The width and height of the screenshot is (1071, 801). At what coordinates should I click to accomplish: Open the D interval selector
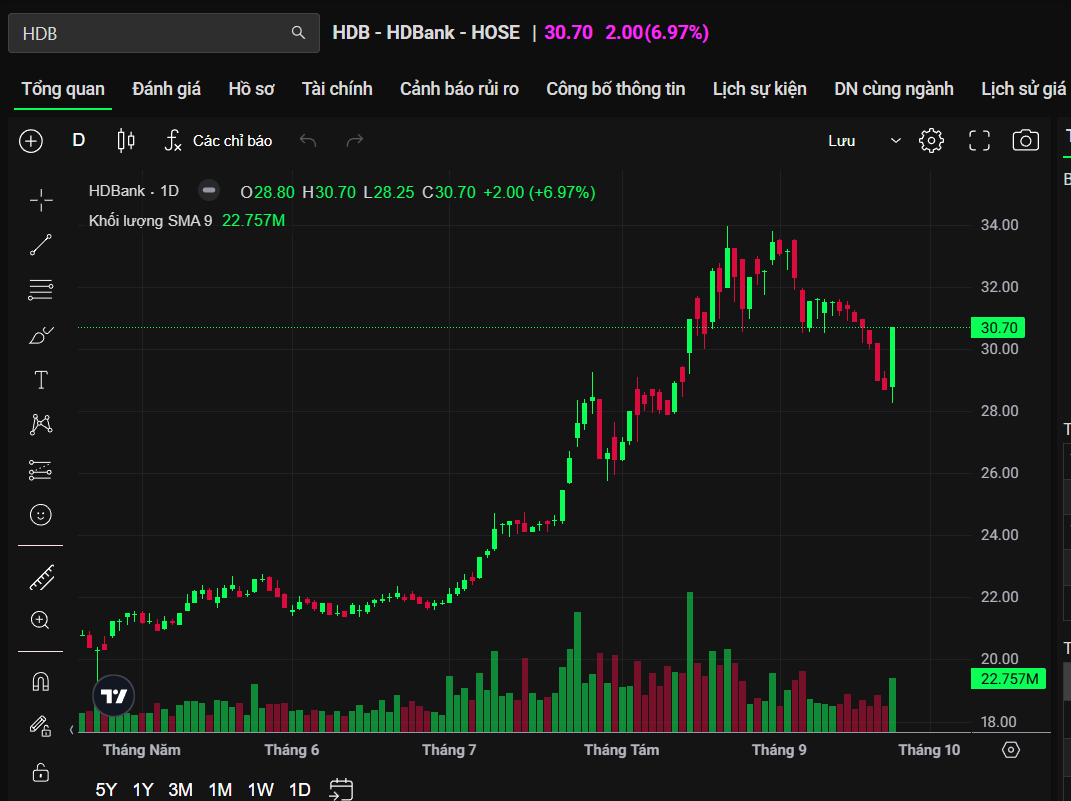[x=79, y=141]
